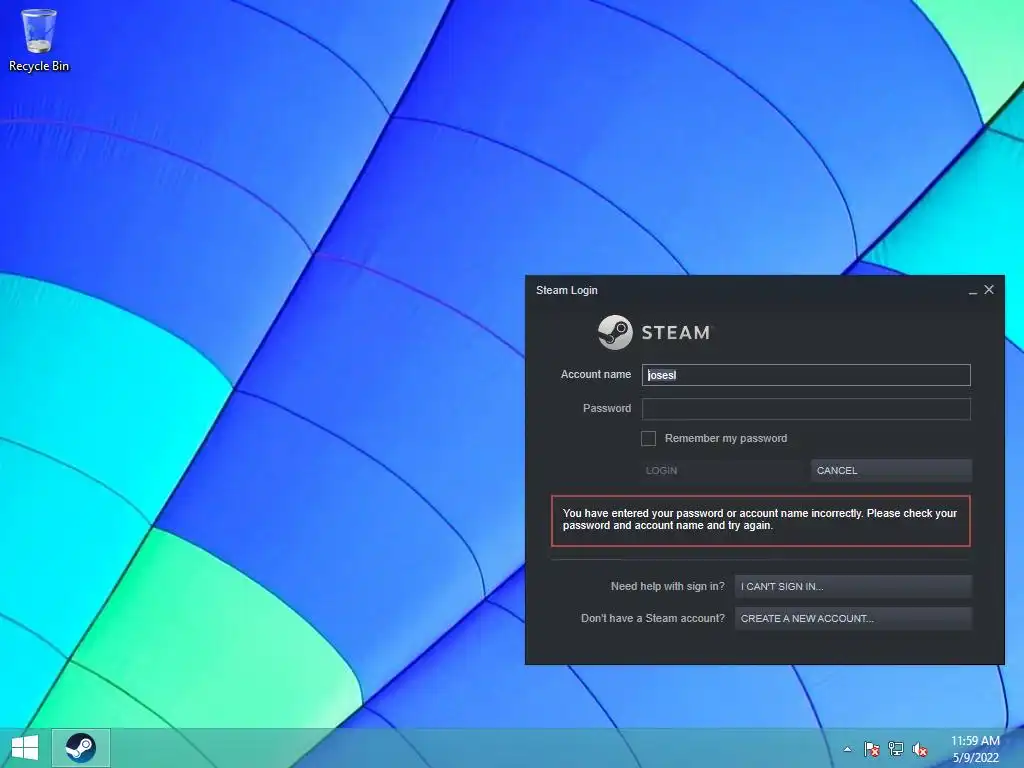Click the 'Account name' label
The width and height of the screenshot is (1024, 768).
tap(596, 374)
